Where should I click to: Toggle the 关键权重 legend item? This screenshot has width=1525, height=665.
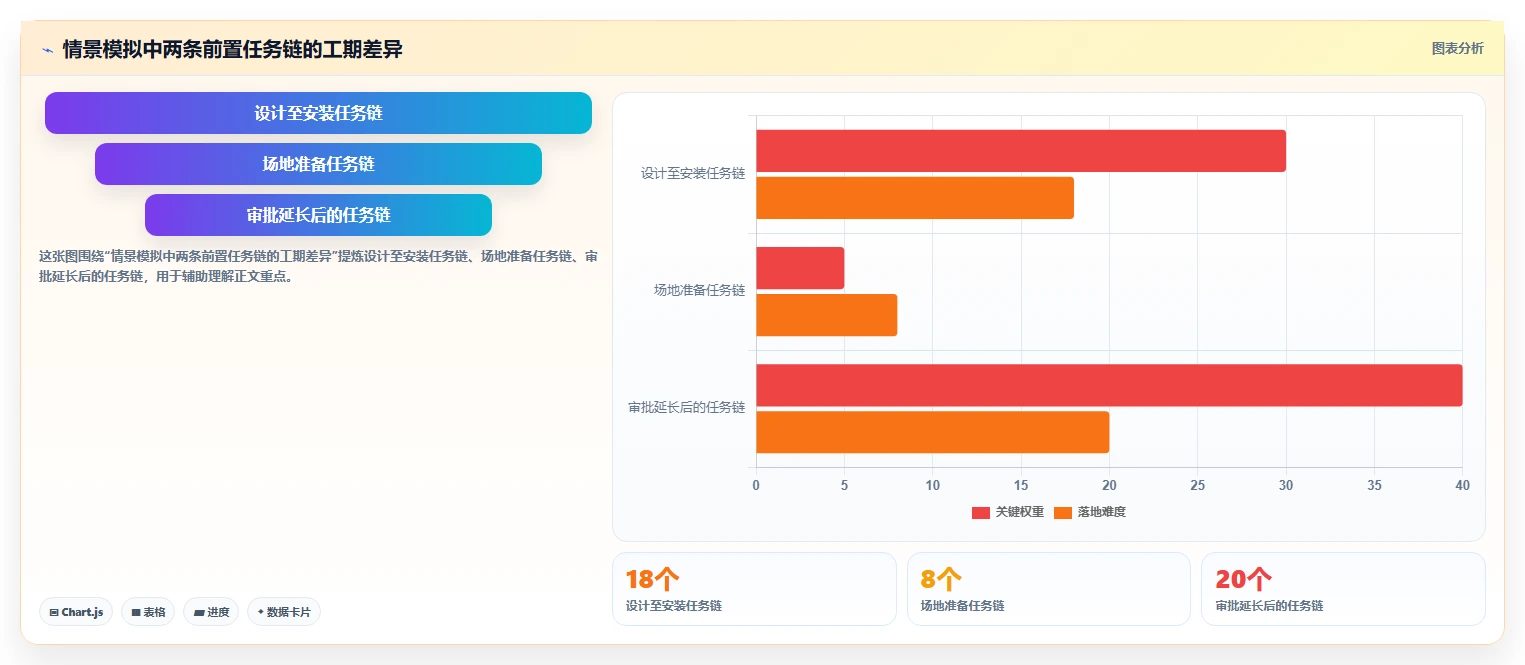(1008, 512)
